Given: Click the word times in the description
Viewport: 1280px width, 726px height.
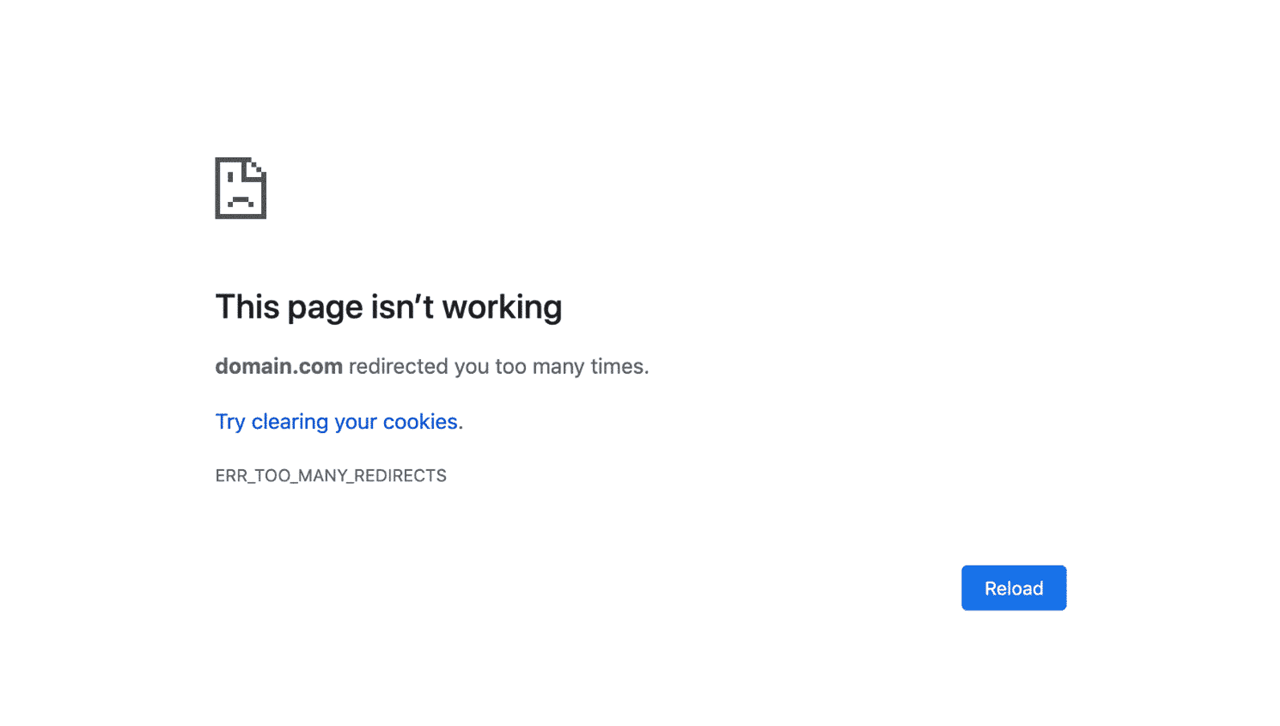Looking at the screenshot, I should click(x=620, y=367).
